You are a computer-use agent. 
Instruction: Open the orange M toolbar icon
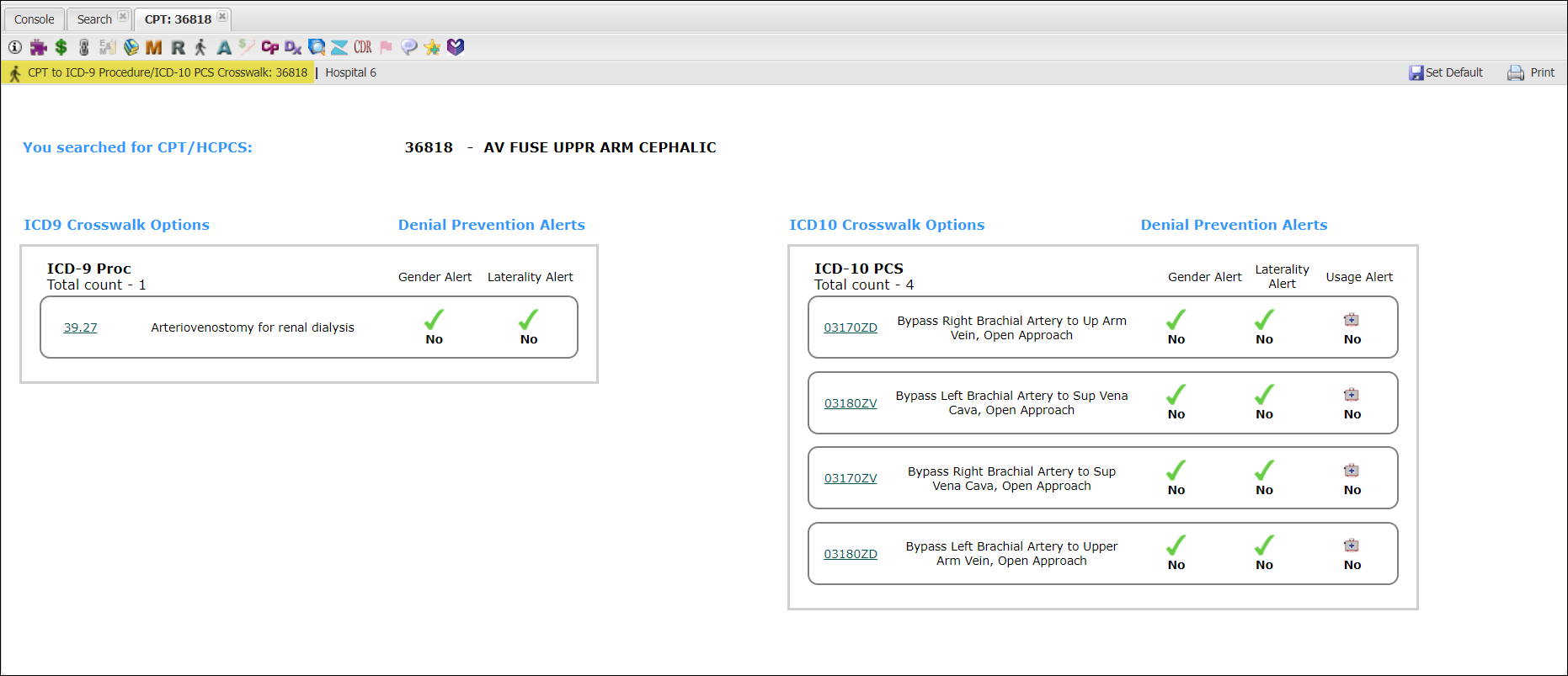tap(153, 47)
